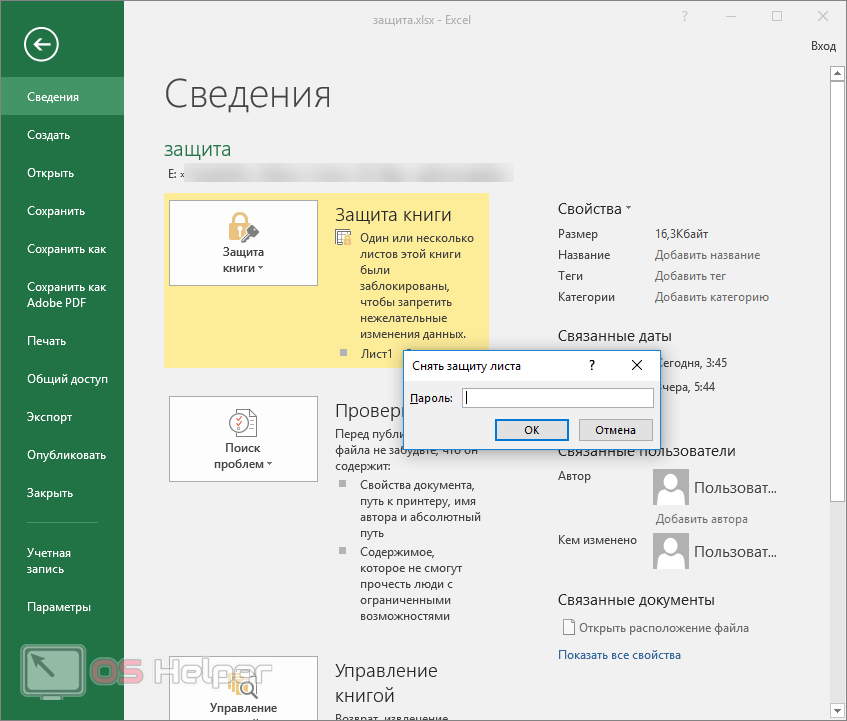Click the back arrow circle icon
847x721 pixels.
point(43,44)
